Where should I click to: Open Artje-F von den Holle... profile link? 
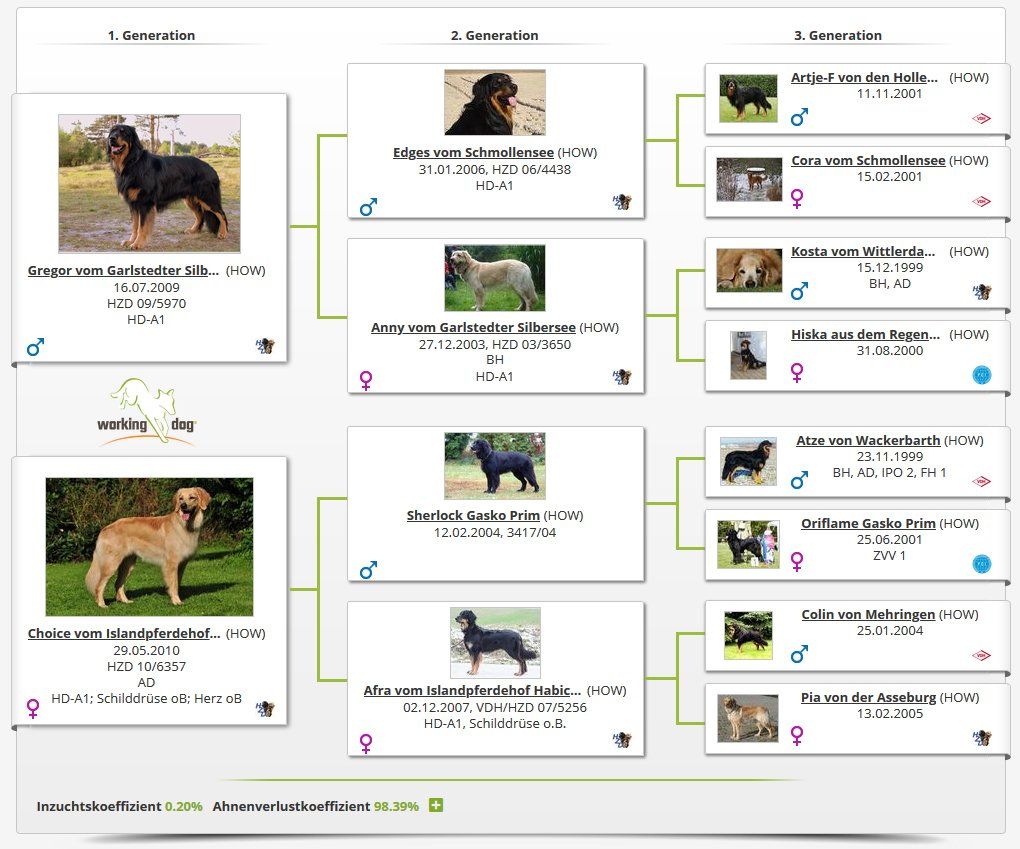[x=865, y=77]
